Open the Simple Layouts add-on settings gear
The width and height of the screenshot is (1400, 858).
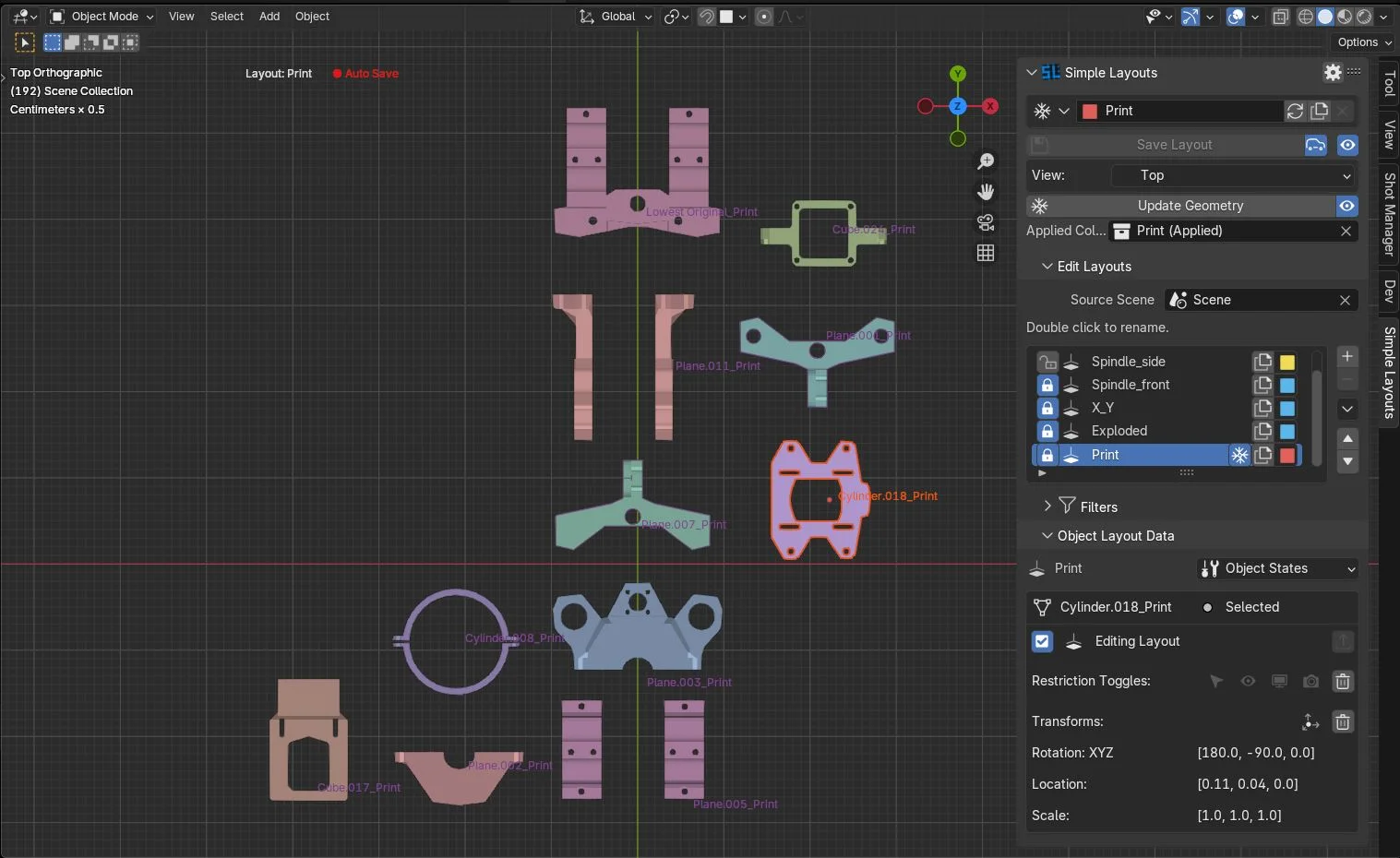tap(1332, 72)
